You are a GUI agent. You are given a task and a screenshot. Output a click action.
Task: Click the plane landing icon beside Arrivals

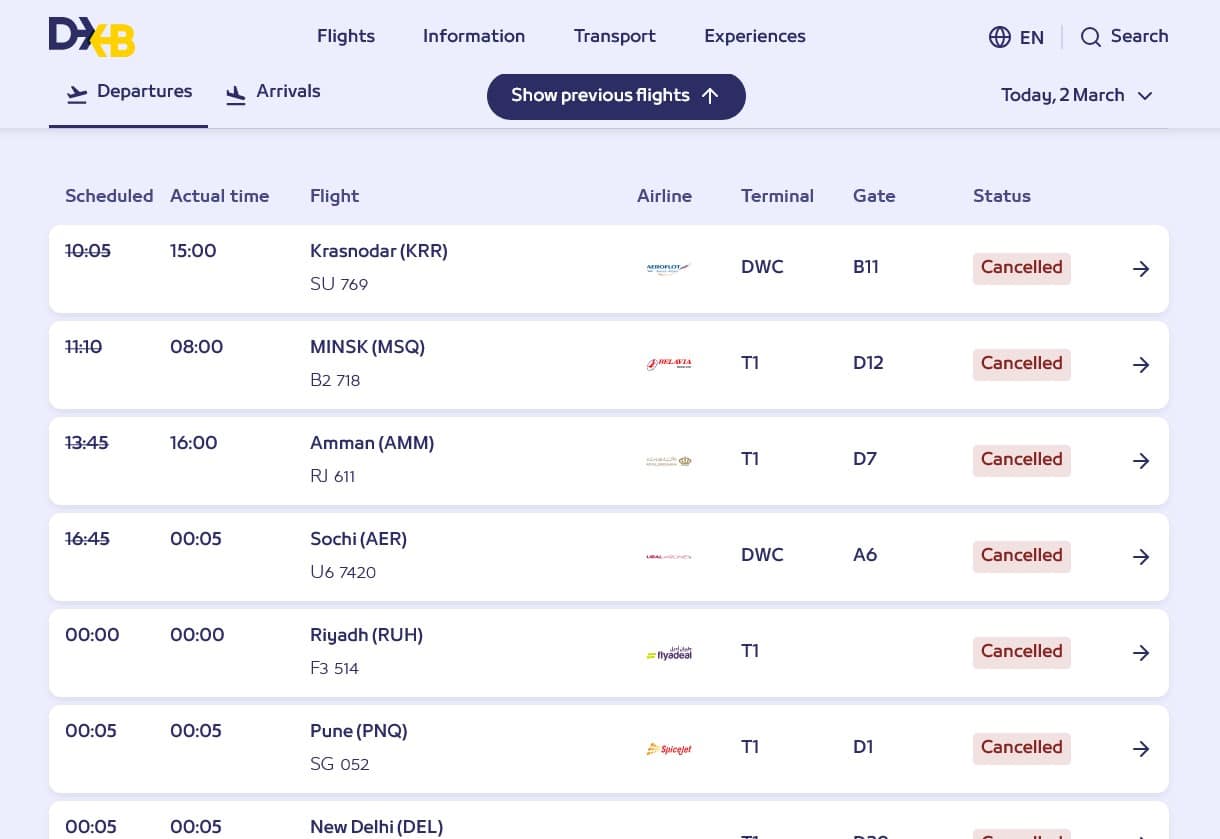[236, 94]
